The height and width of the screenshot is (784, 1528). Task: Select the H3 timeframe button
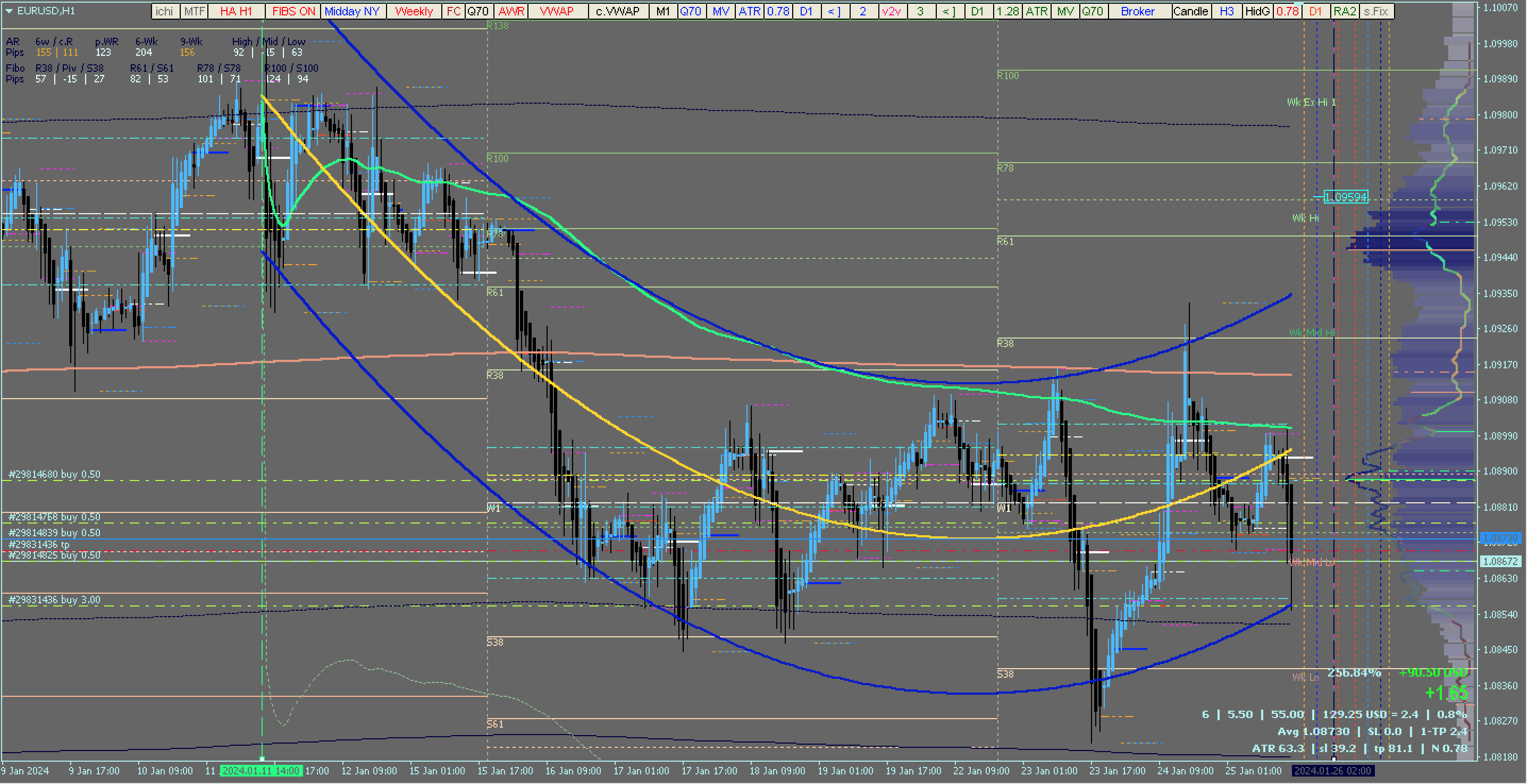[1226, 11]
